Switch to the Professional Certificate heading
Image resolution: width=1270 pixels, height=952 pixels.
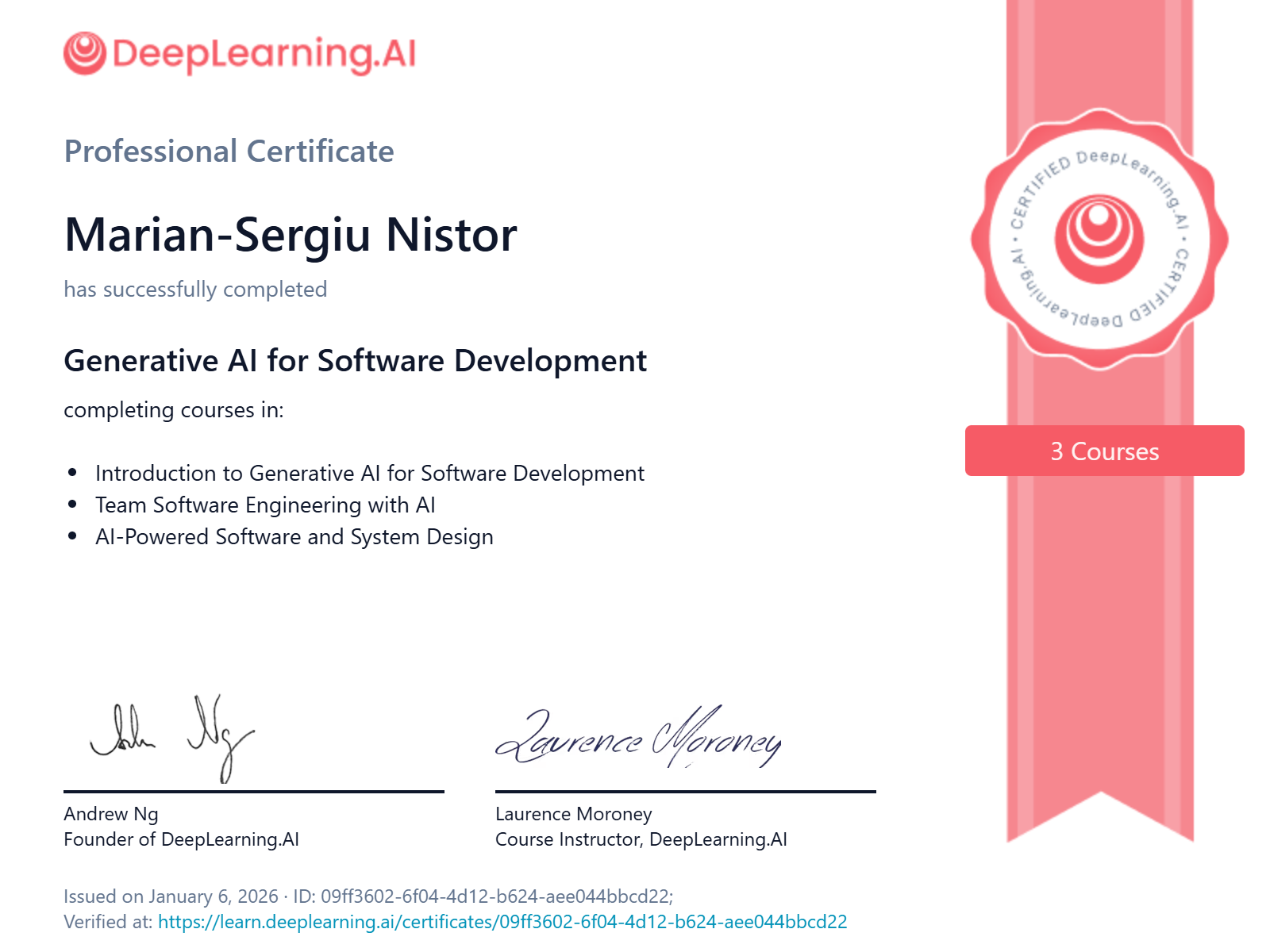pyautogui.click(x=229, y=151)
